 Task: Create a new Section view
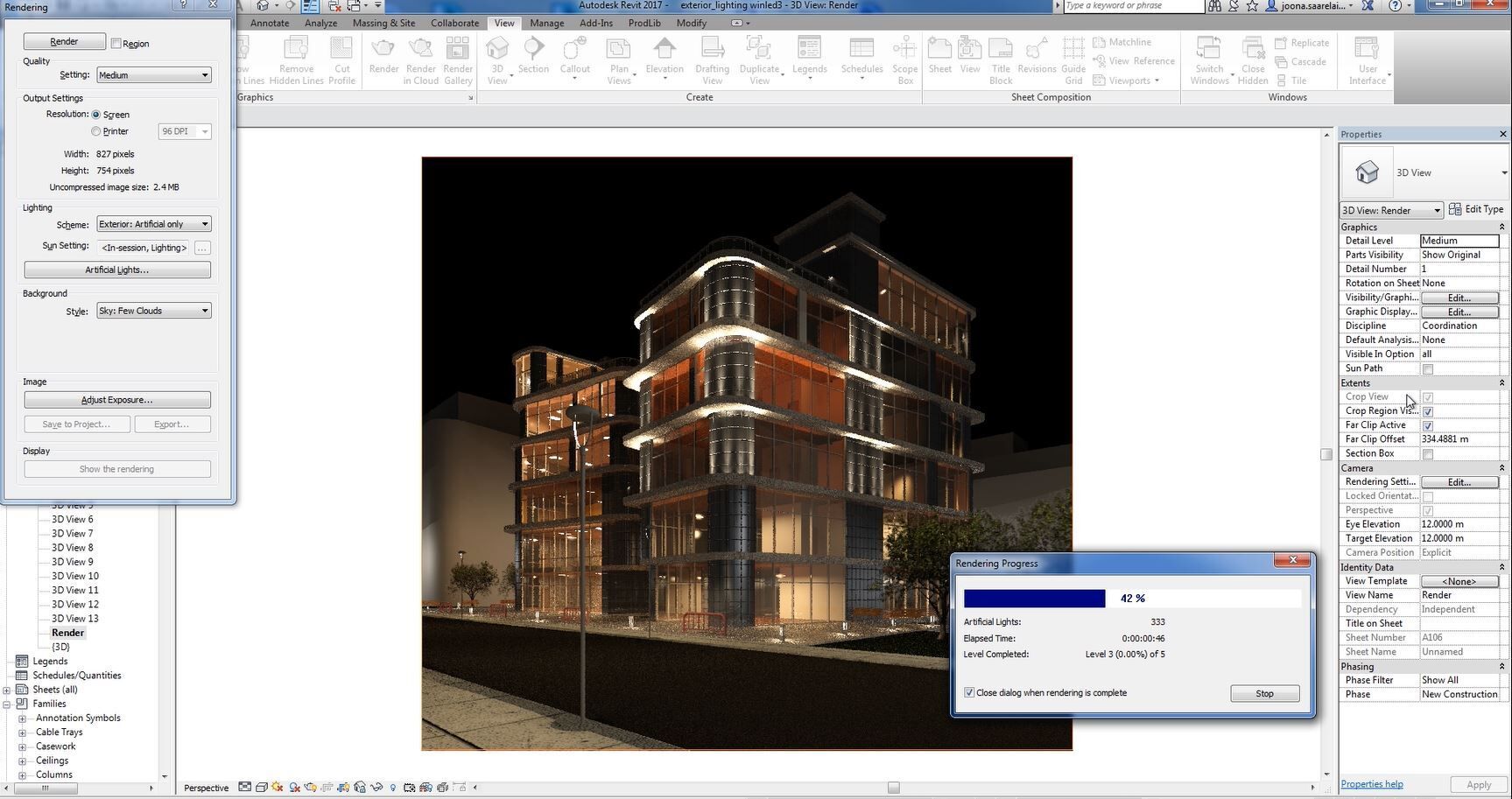(532, 57)
